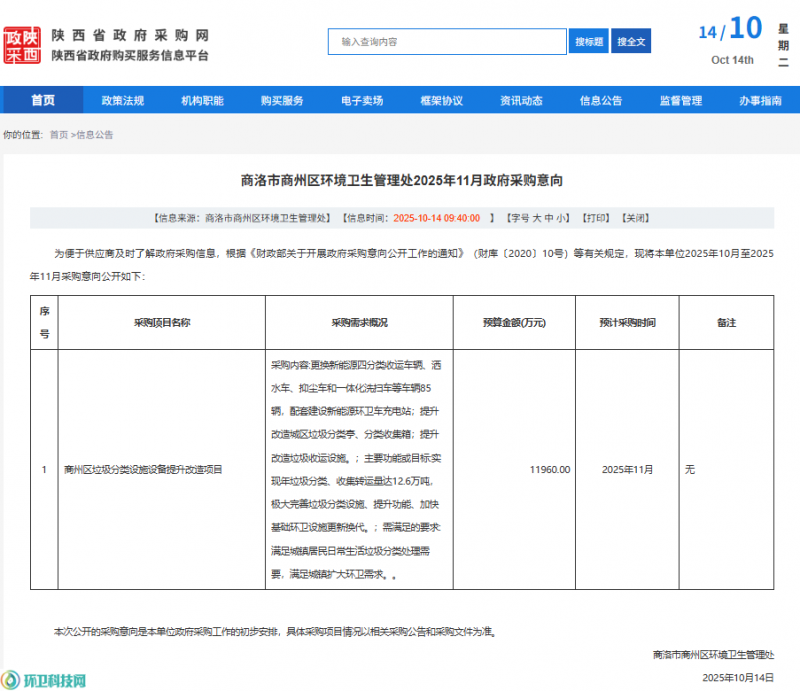
Task: Click the 首页 breadcrumb link
Action: (x=59, y=134)
